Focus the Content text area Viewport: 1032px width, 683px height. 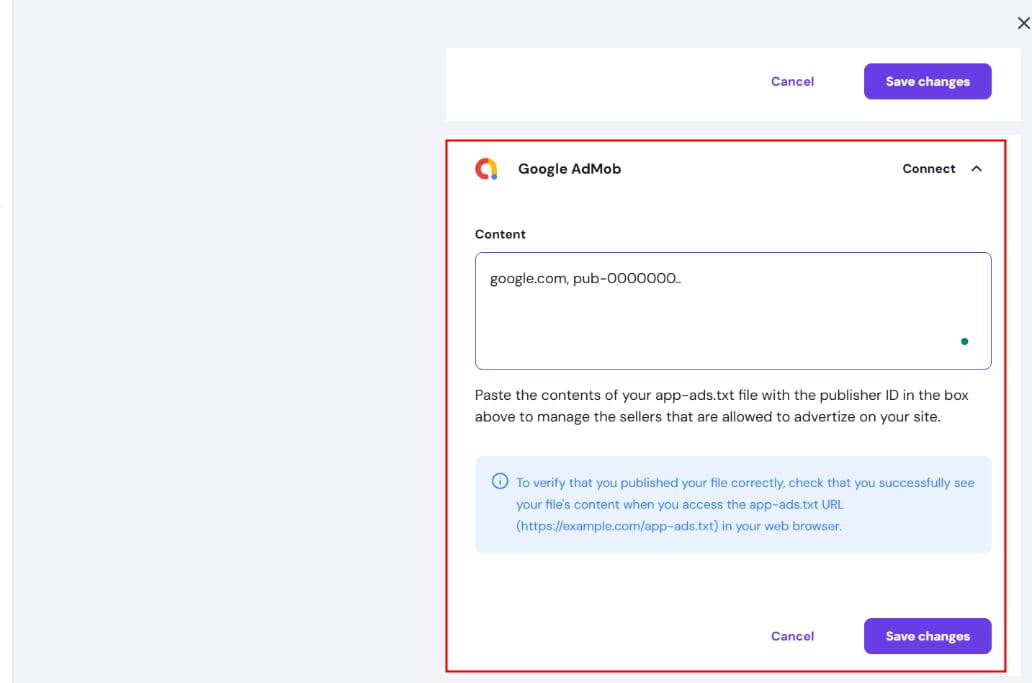[x=732, y=320]
